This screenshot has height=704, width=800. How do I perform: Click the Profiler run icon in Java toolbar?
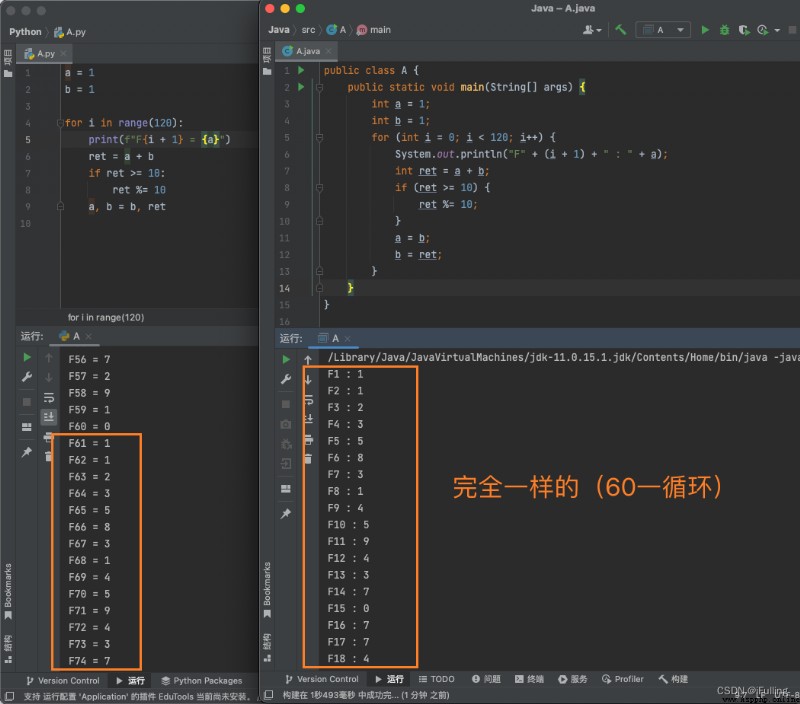point(762,30)
